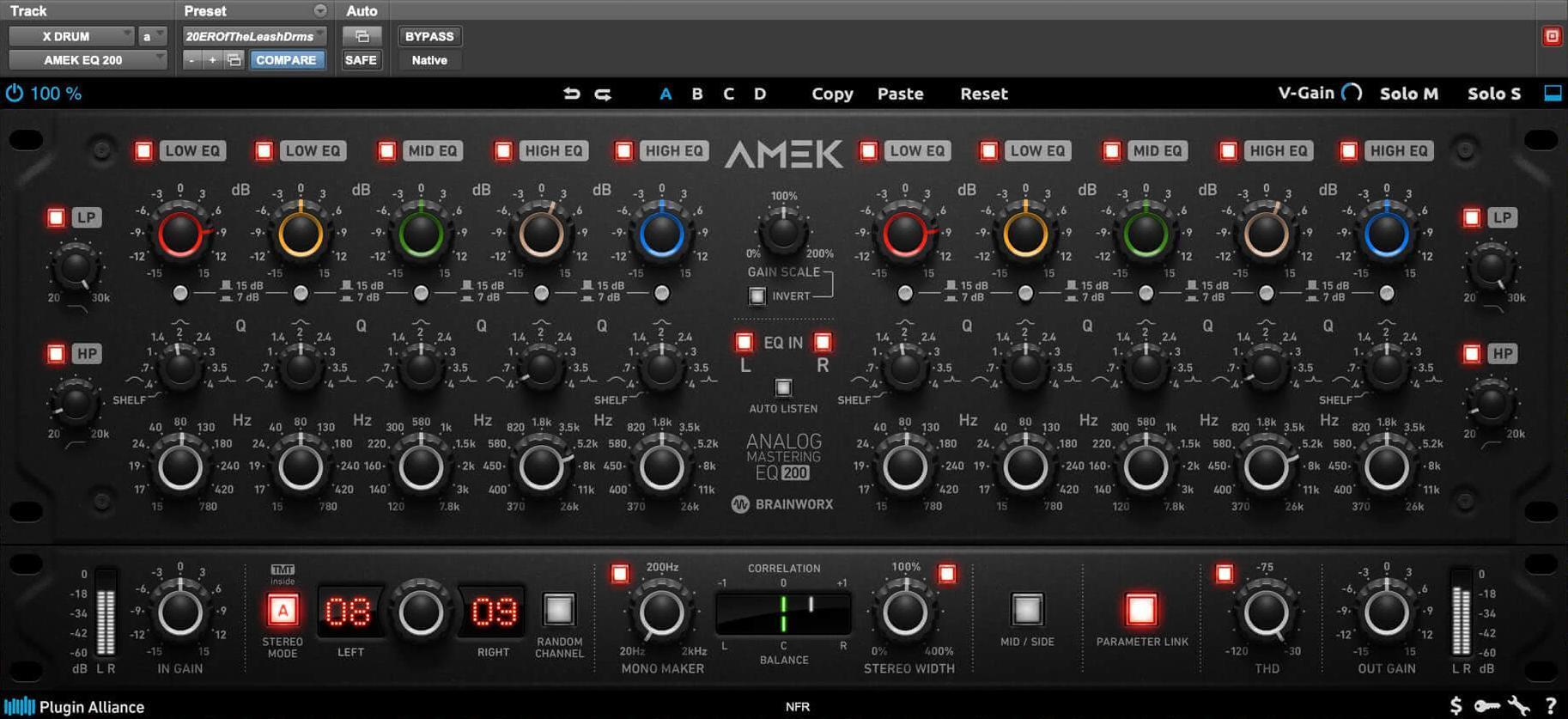Click the Random Channel button
1568x719 pixels.
(x=559, y=610)
